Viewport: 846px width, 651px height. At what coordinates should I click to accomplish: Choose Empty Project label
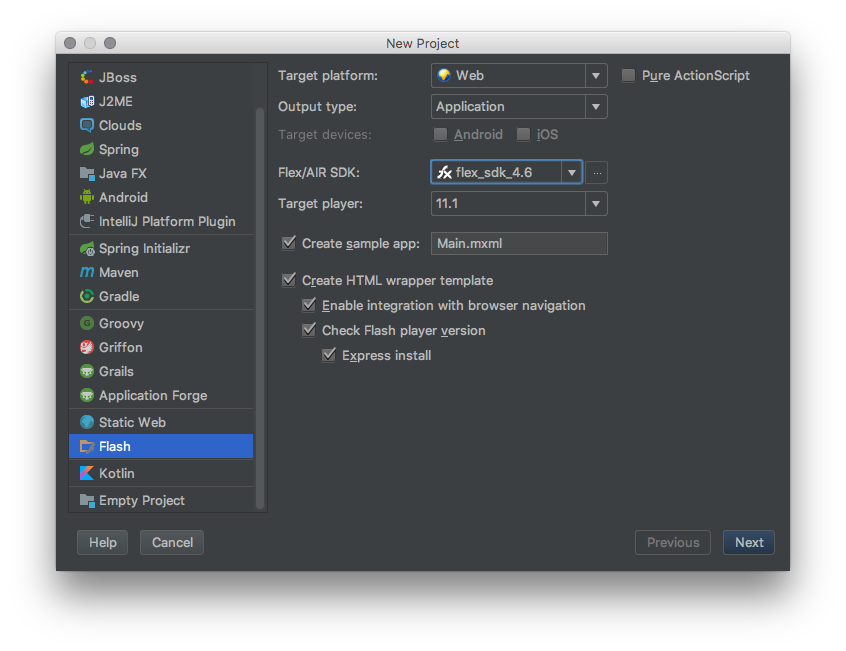pyautogui.click(x=142, y=501)
